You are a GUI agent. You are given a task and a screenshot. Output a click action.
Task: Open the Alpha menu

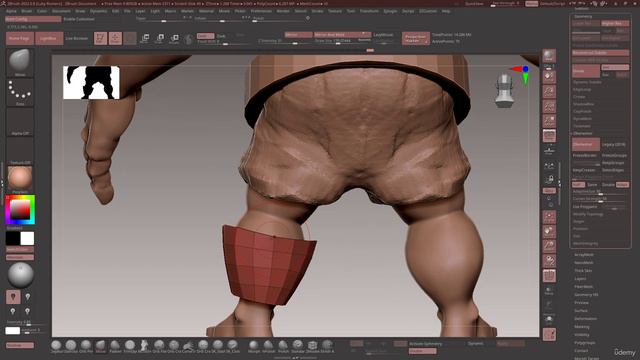[x=11, y=11]
